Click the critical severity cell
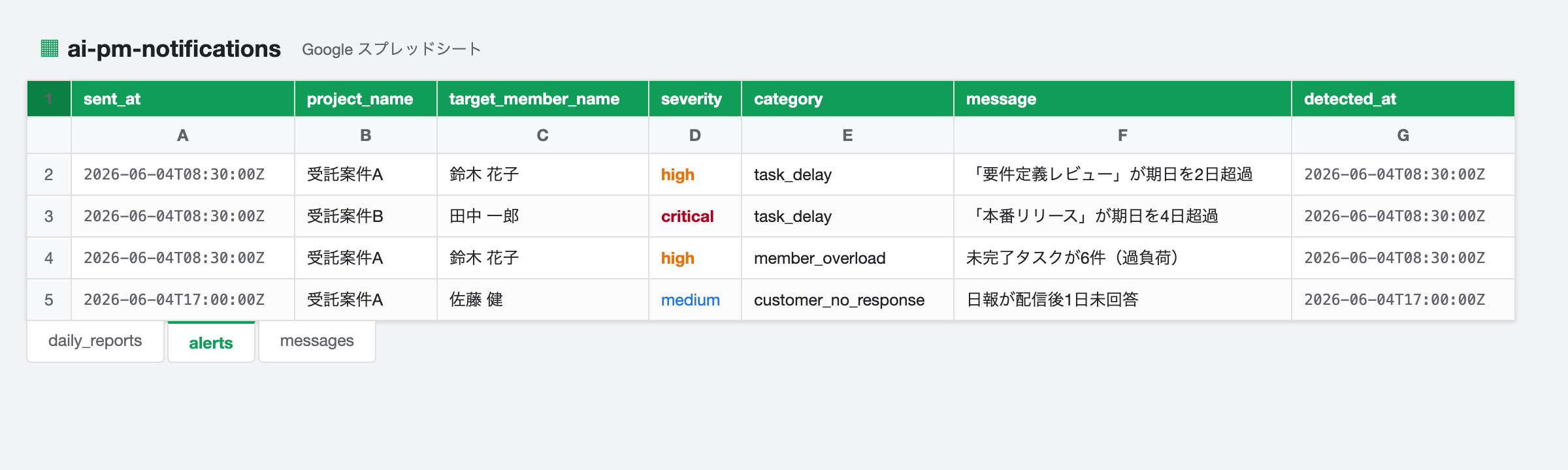 click(x=695, y=216)
